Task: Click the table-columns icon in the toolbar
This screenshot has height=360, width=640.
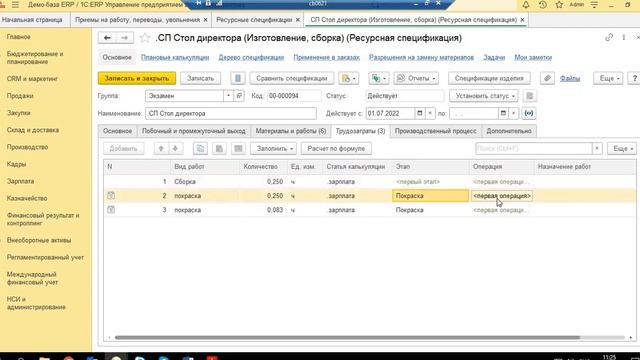Action: [238, 149]
